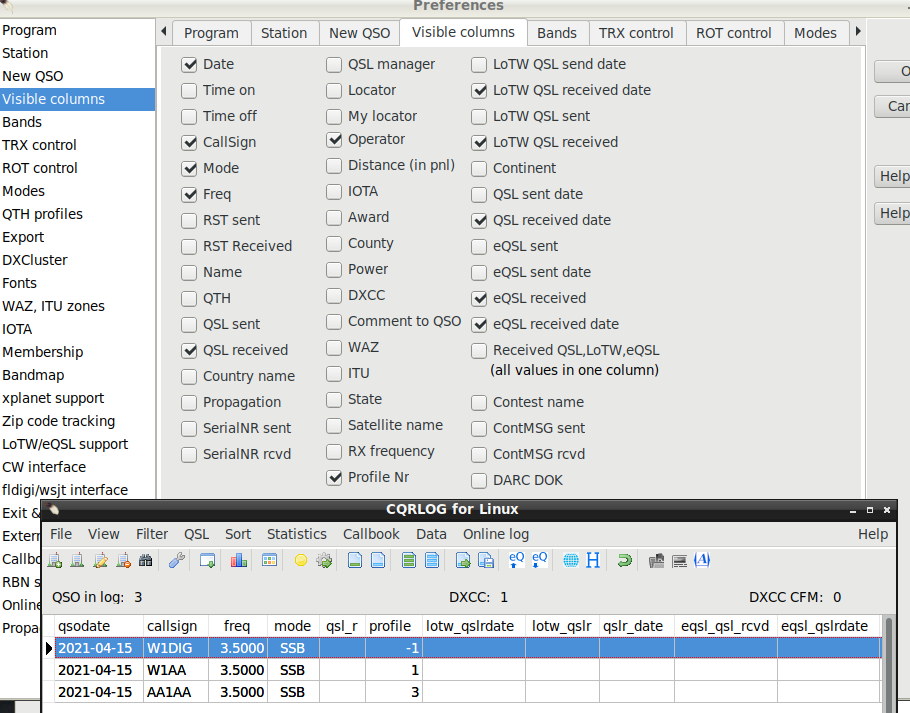910x713 pixels.
Task: Click the colored grid table toolbar icon
Action: pos(269,560)
